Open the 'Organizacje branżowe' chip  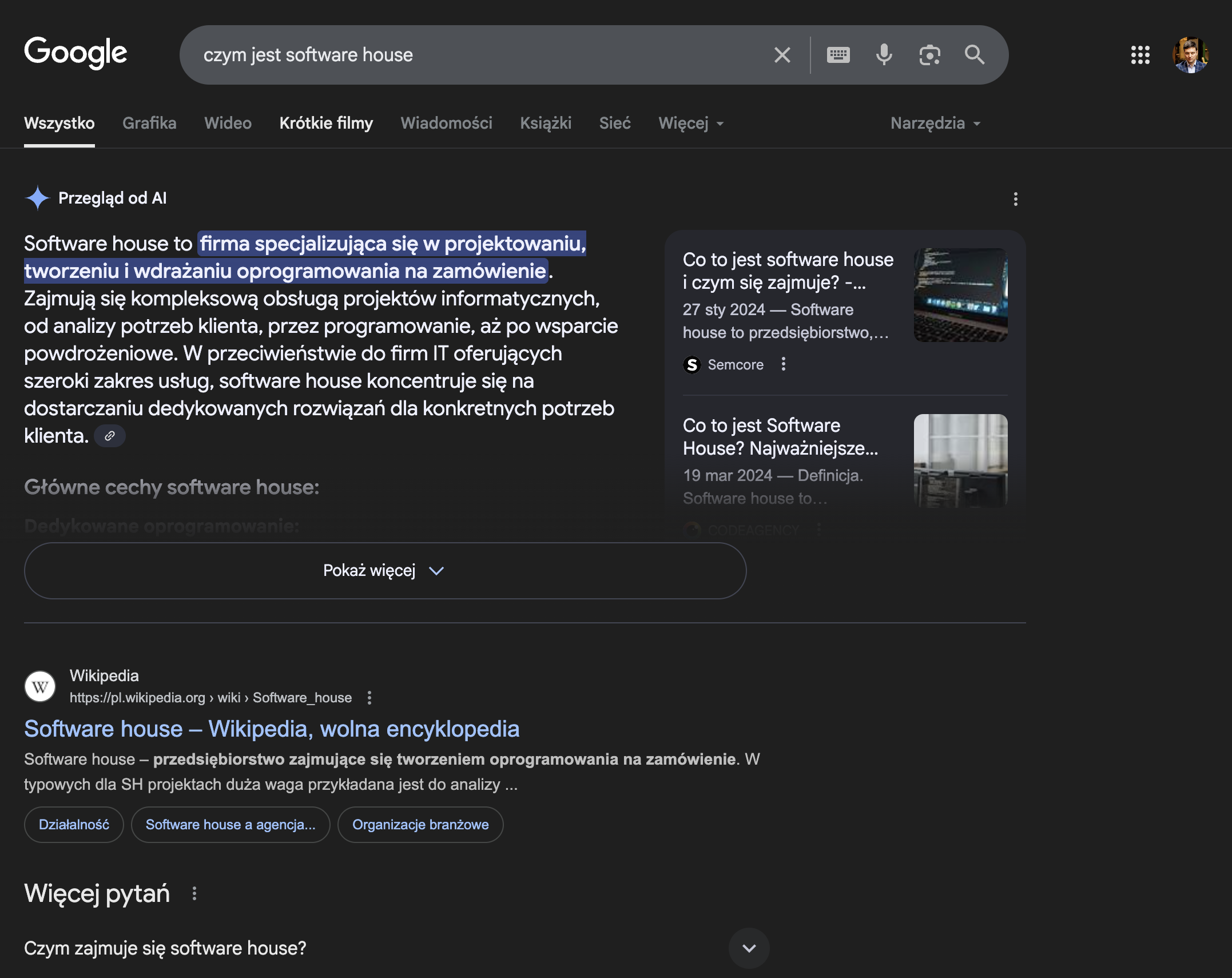(420, 825)
